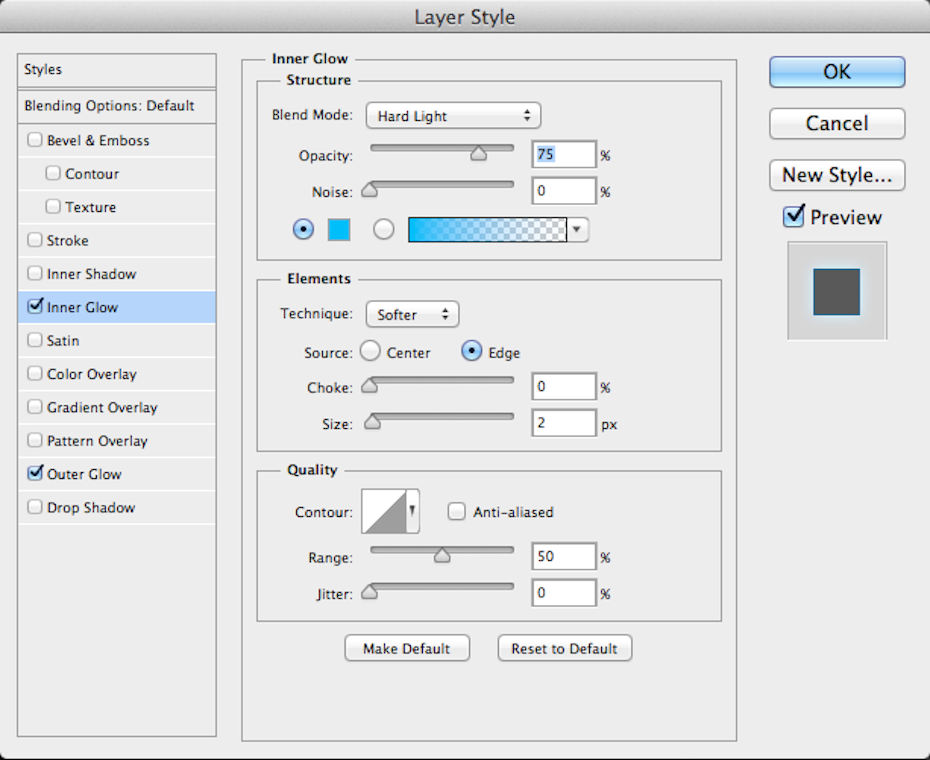
Task: Toggle the Preview checkbox
Action: pyautogui.click(x=794, y=216)
